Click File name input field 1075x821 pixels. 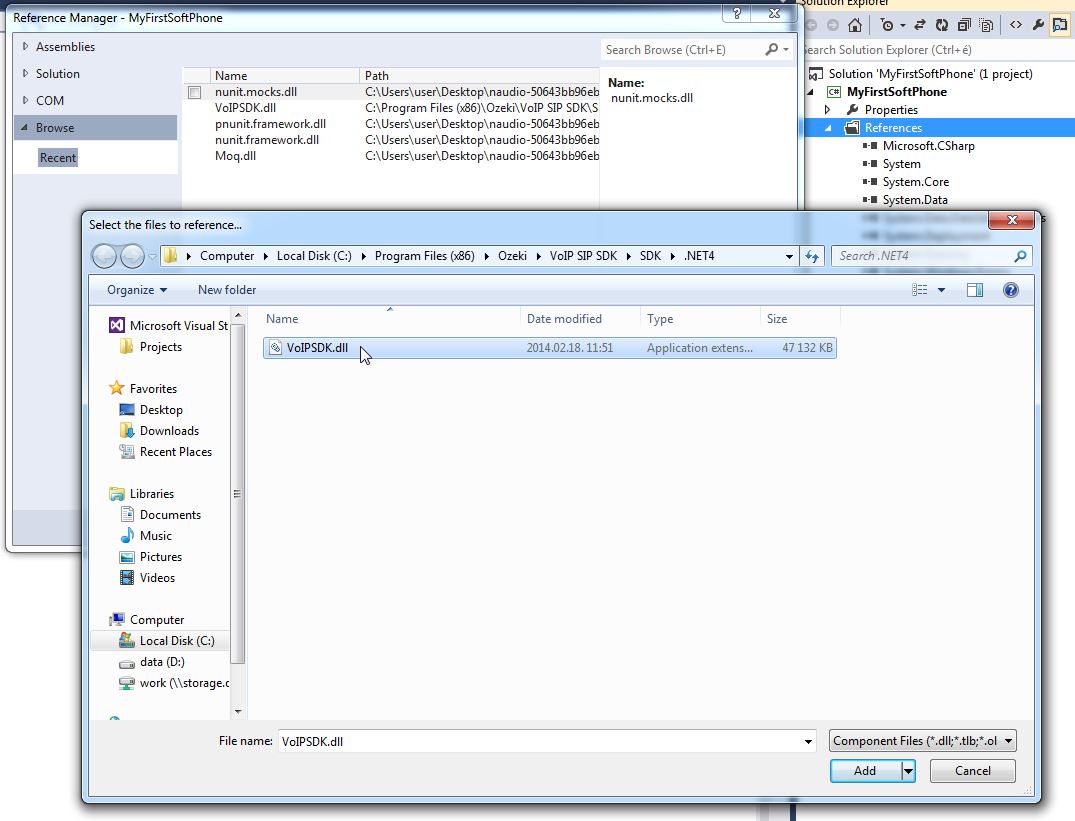coord(540,742)
